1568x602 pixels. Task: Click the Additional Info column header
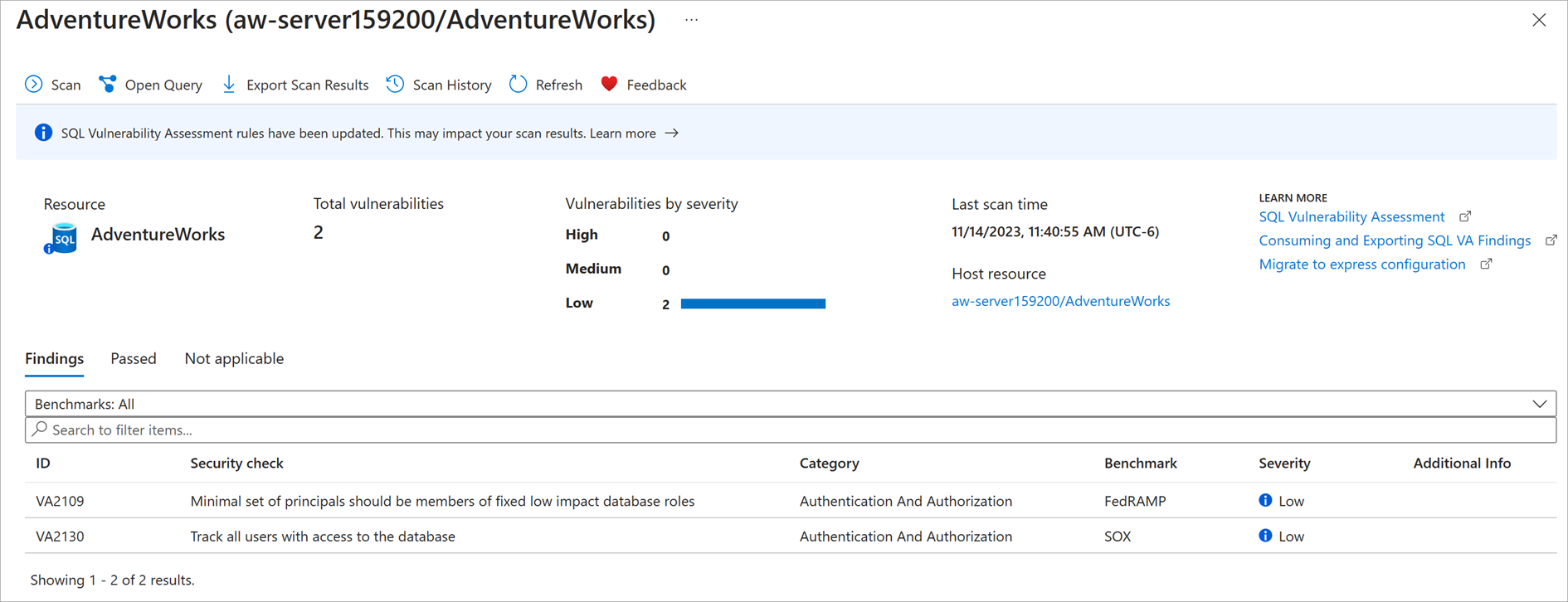[x=1462, y=463]
